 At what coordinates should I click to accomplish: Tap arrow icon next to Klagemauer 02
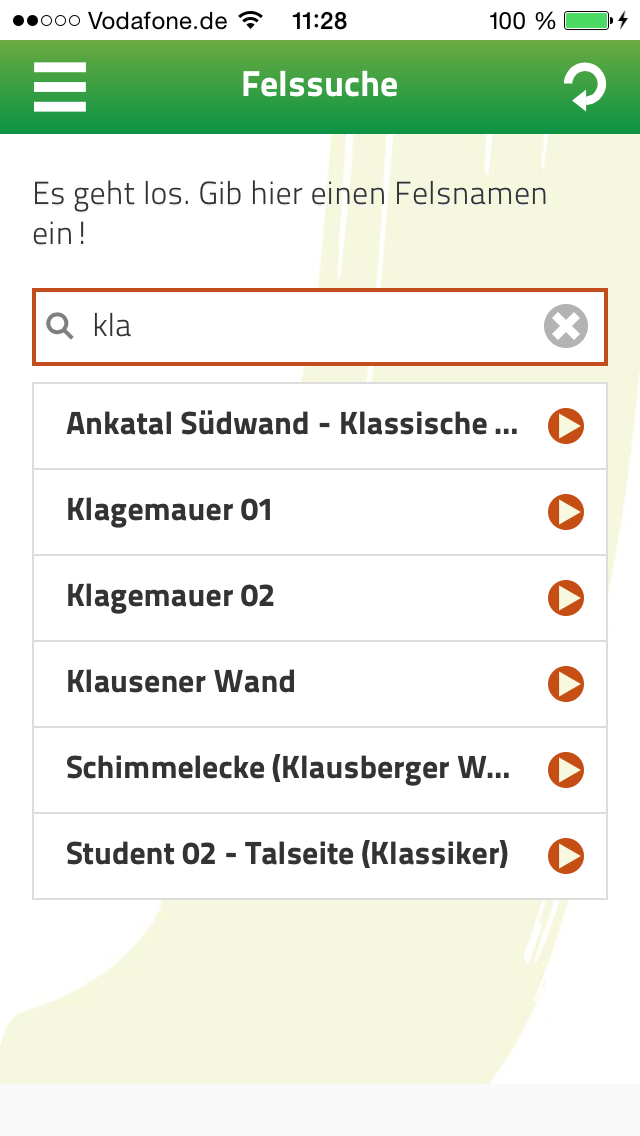[x=566, y=598]
